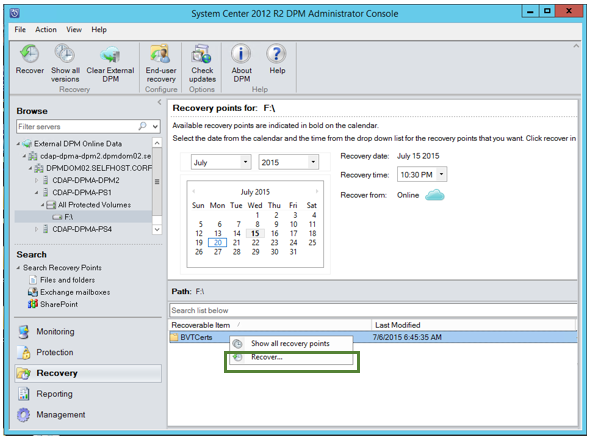589x436 pixels.
Task: Select DPMDOM02.SELFHOST.CORP tree node
Action: (99, 168)
